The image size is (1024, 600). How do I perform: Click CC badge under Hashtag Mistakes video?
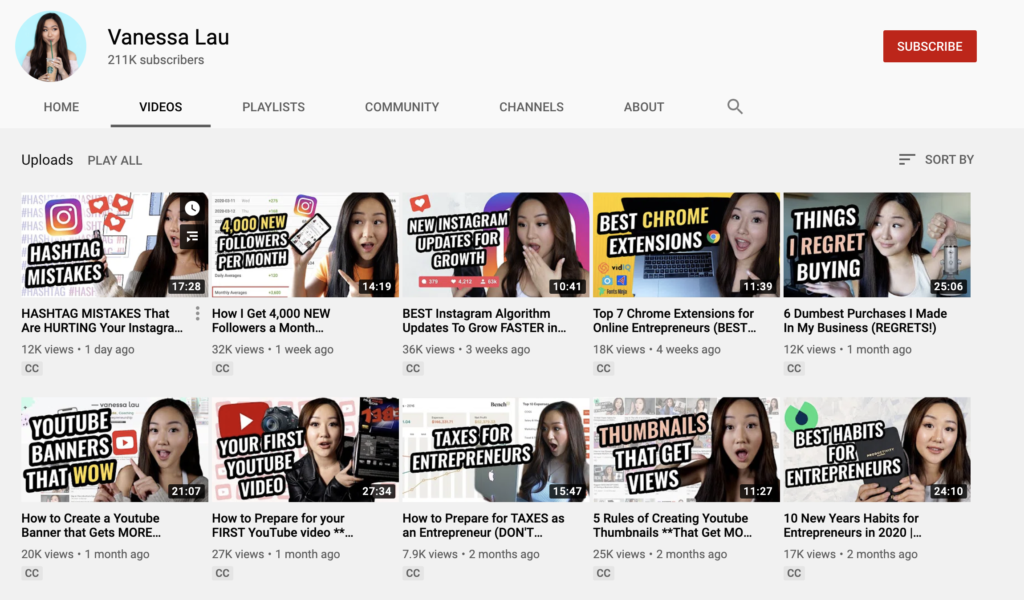point(31,368)
